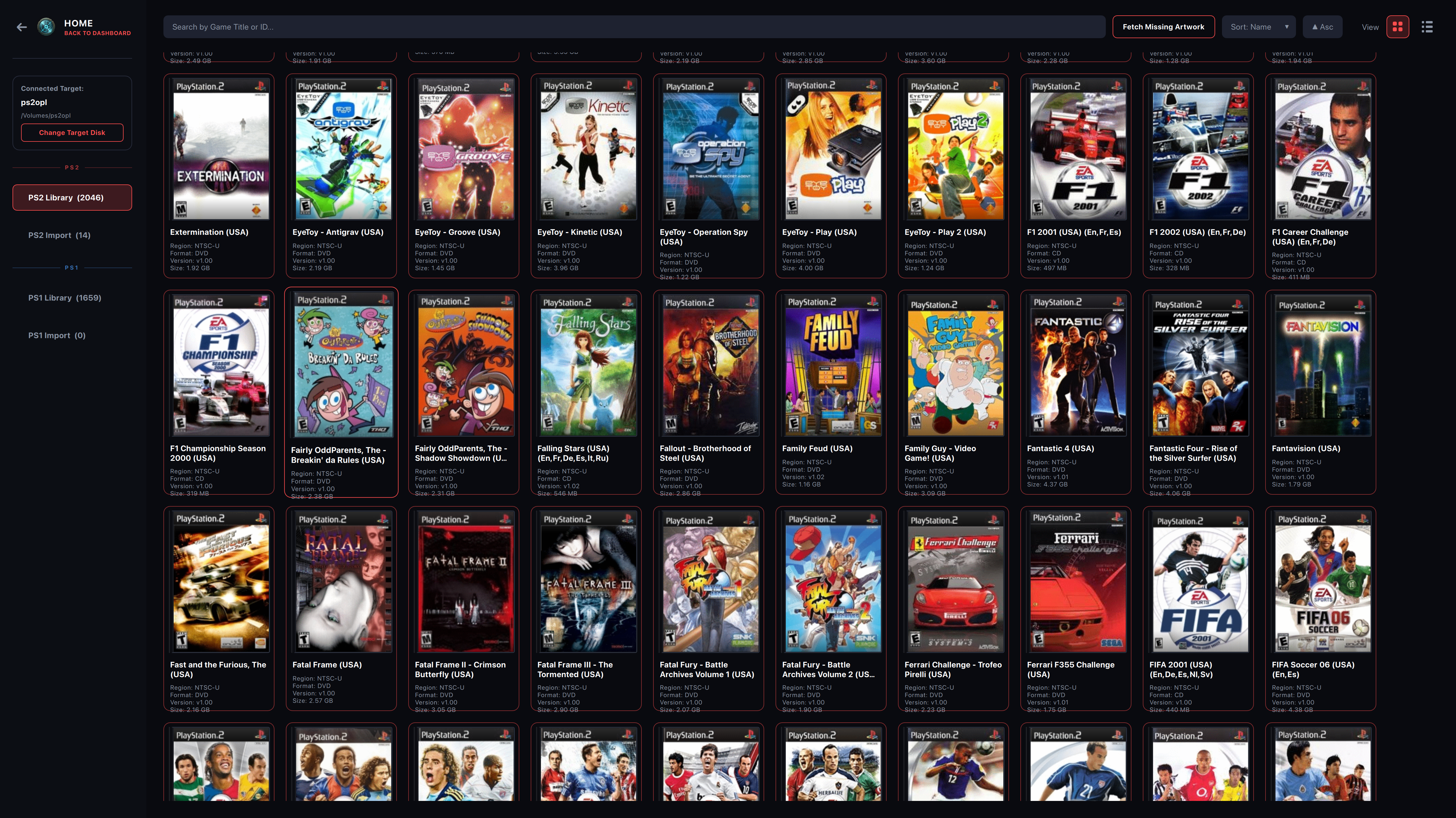Switch to list view icon

[x=1427, y=26]
